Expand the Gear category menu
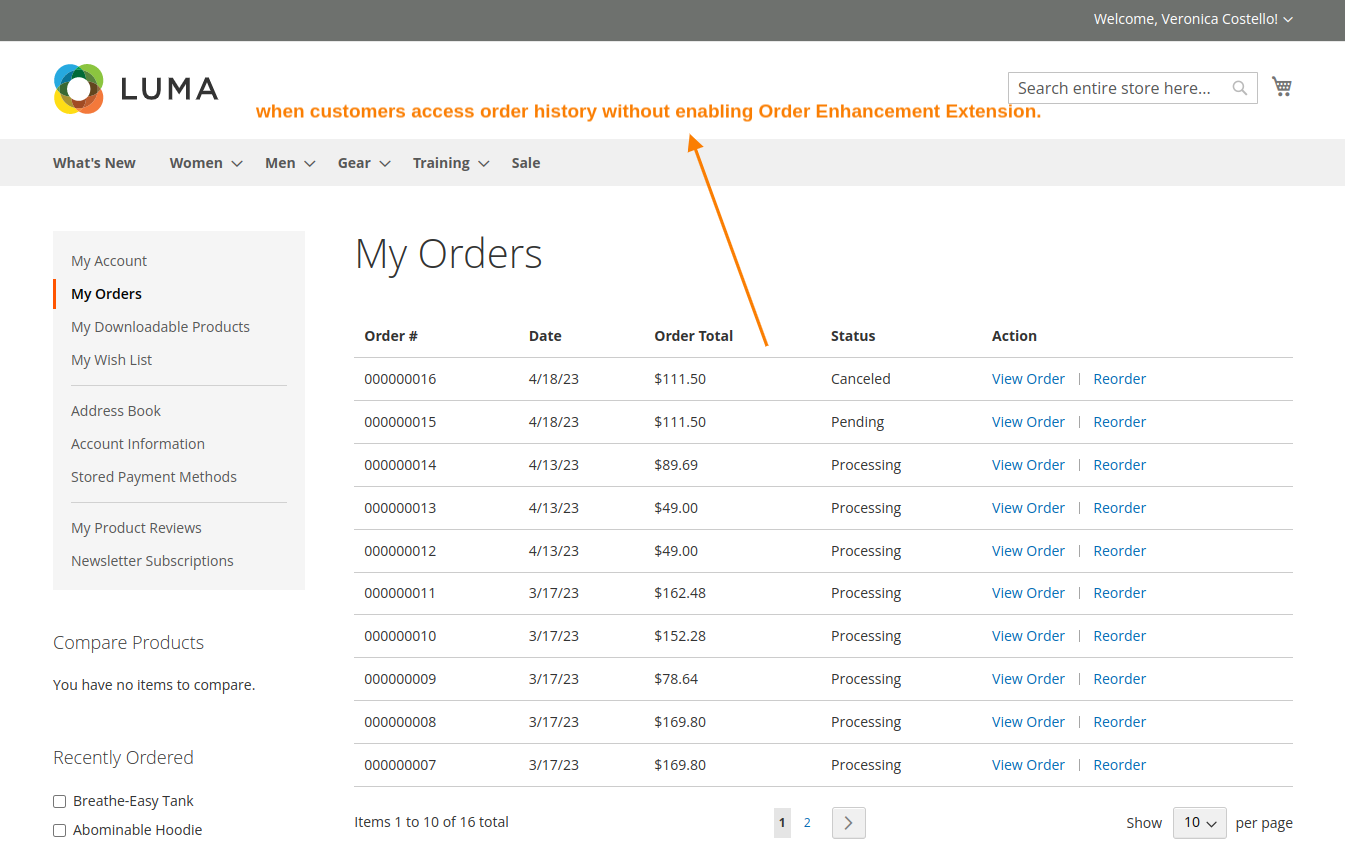This screenshot has width=1345, height=856. 363,162
